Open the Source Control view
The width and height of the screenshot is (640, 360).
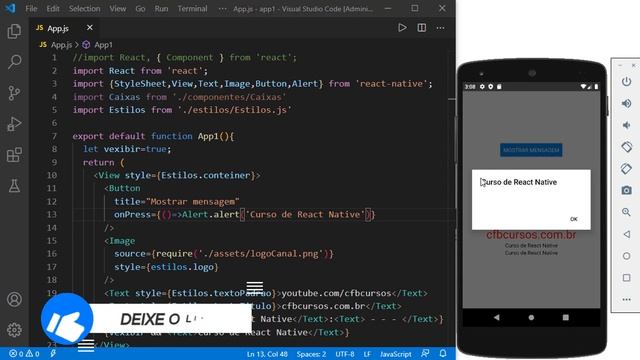click(14, 93)
